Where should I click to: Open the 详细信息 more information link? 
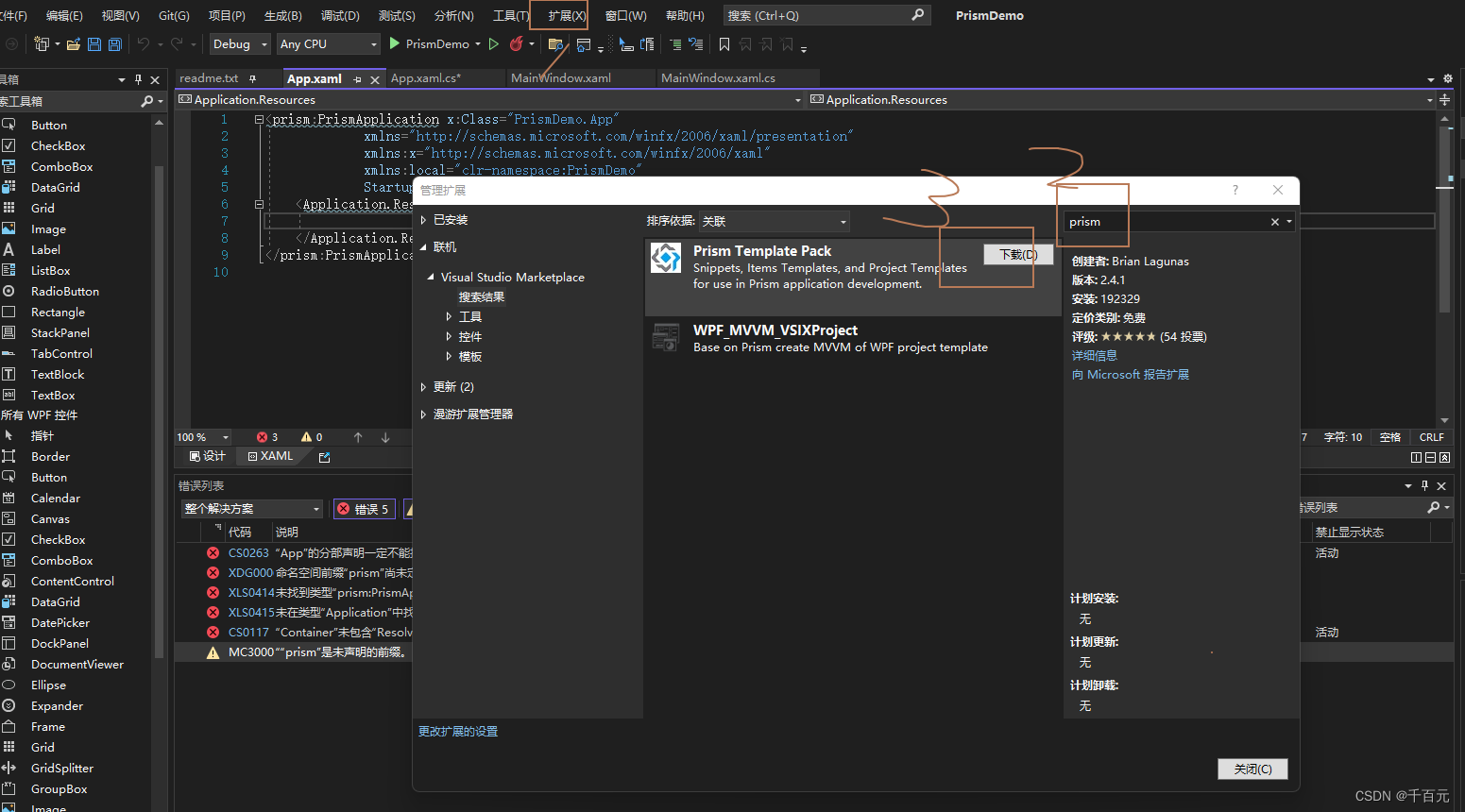coord(1094,356)
